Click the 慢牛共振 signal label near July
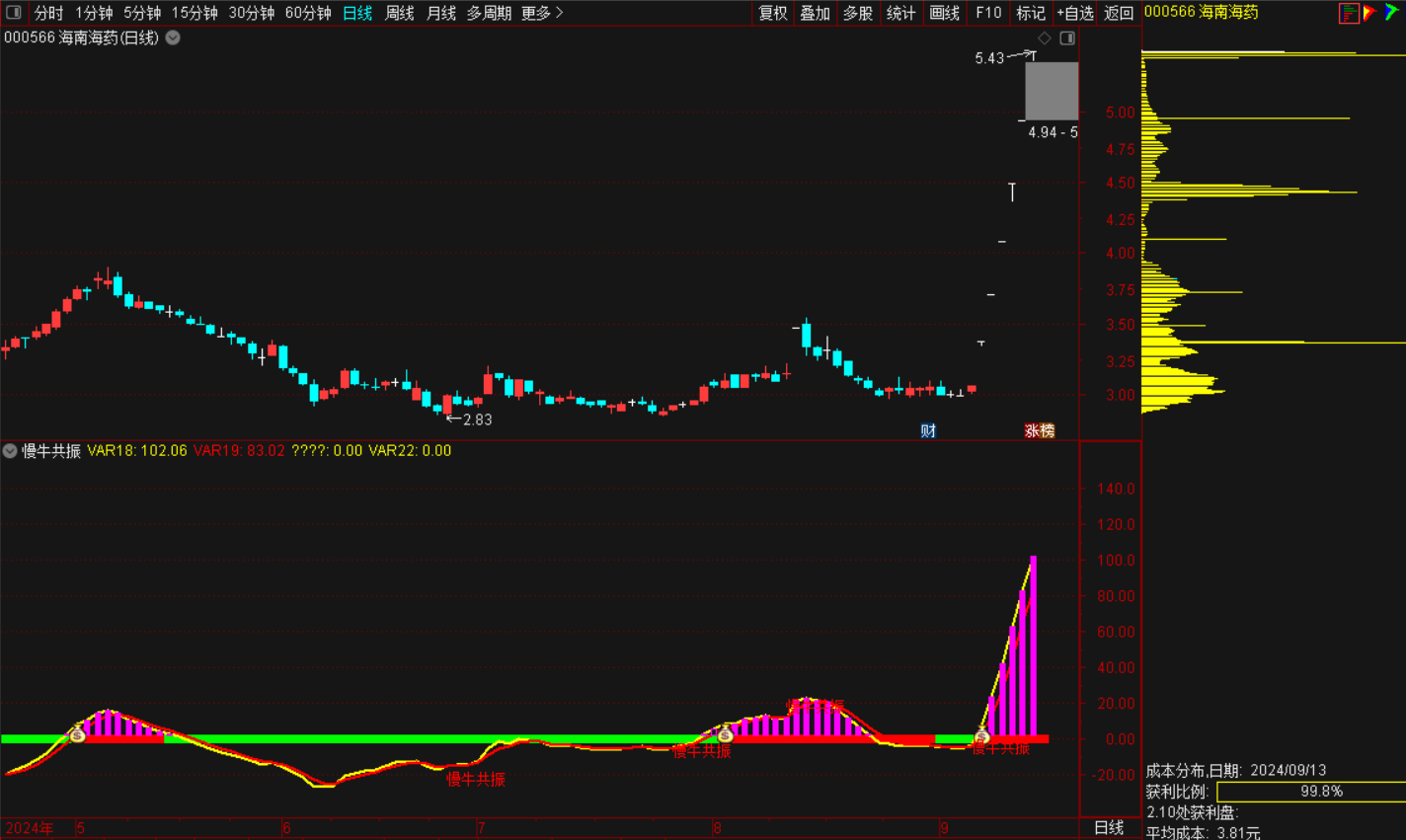Image resolution: width=1406 pixels, height=840 pixels. tap(476, 780)
